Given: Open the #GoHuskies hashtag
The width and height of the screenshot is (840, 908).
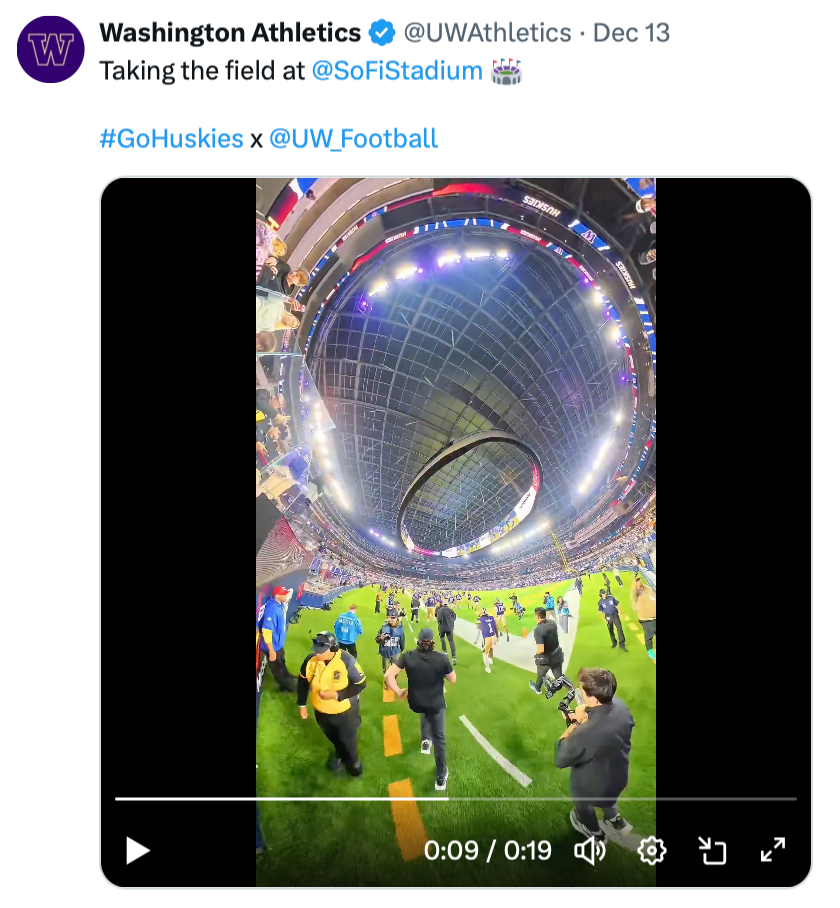Looking at the screenshot, I should [x=171, y=138].
